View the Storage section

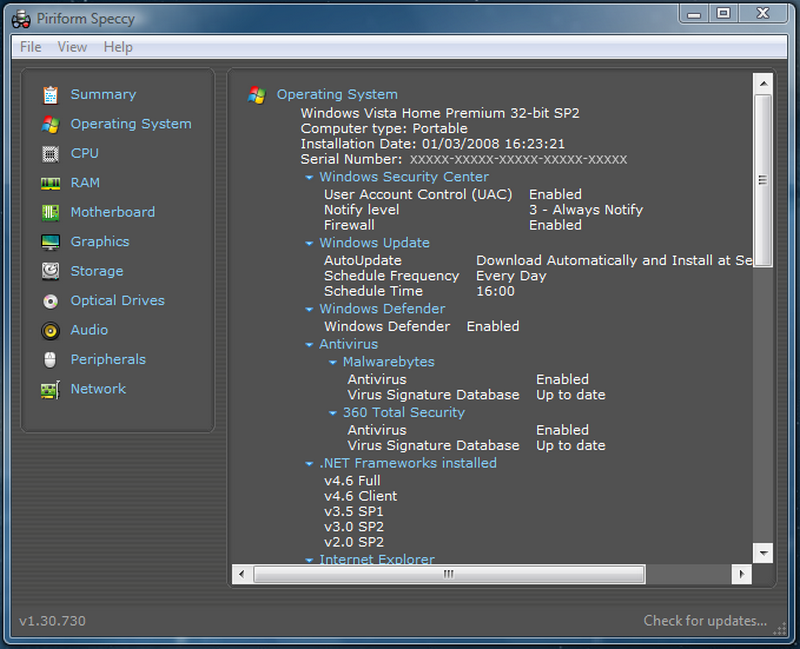(x=97, y=271)
